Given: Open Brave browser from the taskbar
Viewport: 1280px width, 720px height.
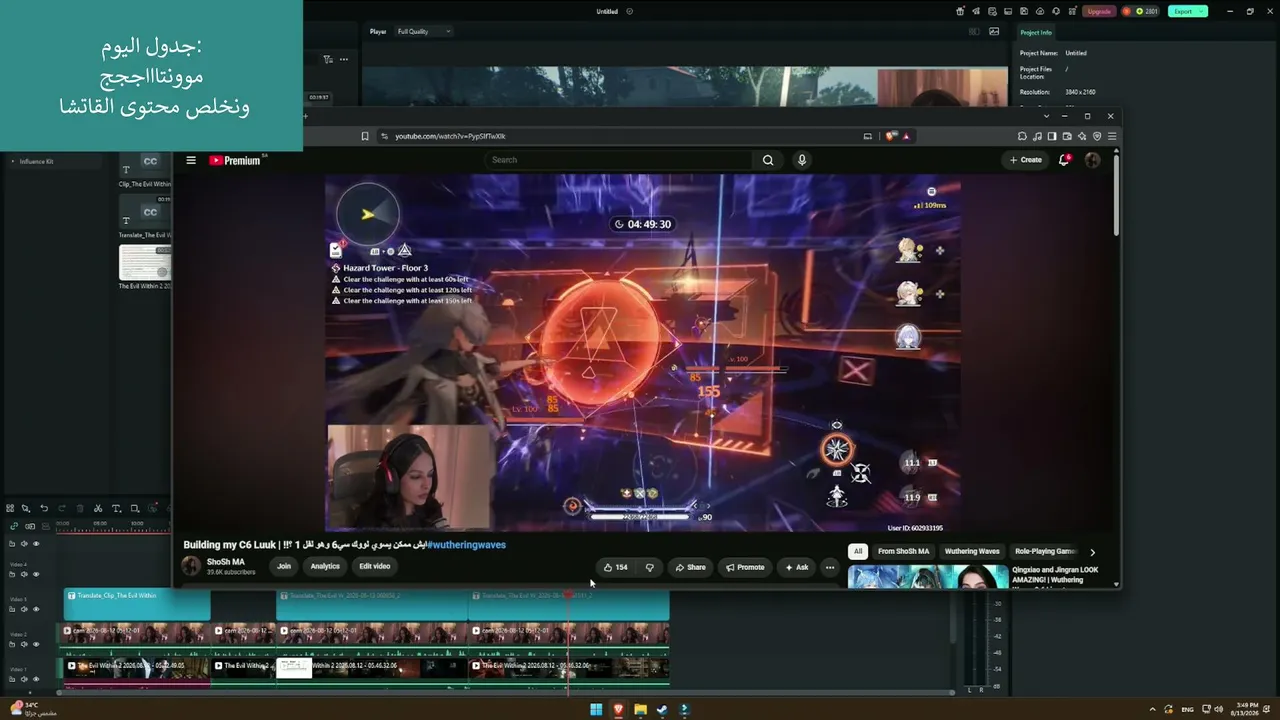Looking at the screenshot, I should [x=618, y=710].
